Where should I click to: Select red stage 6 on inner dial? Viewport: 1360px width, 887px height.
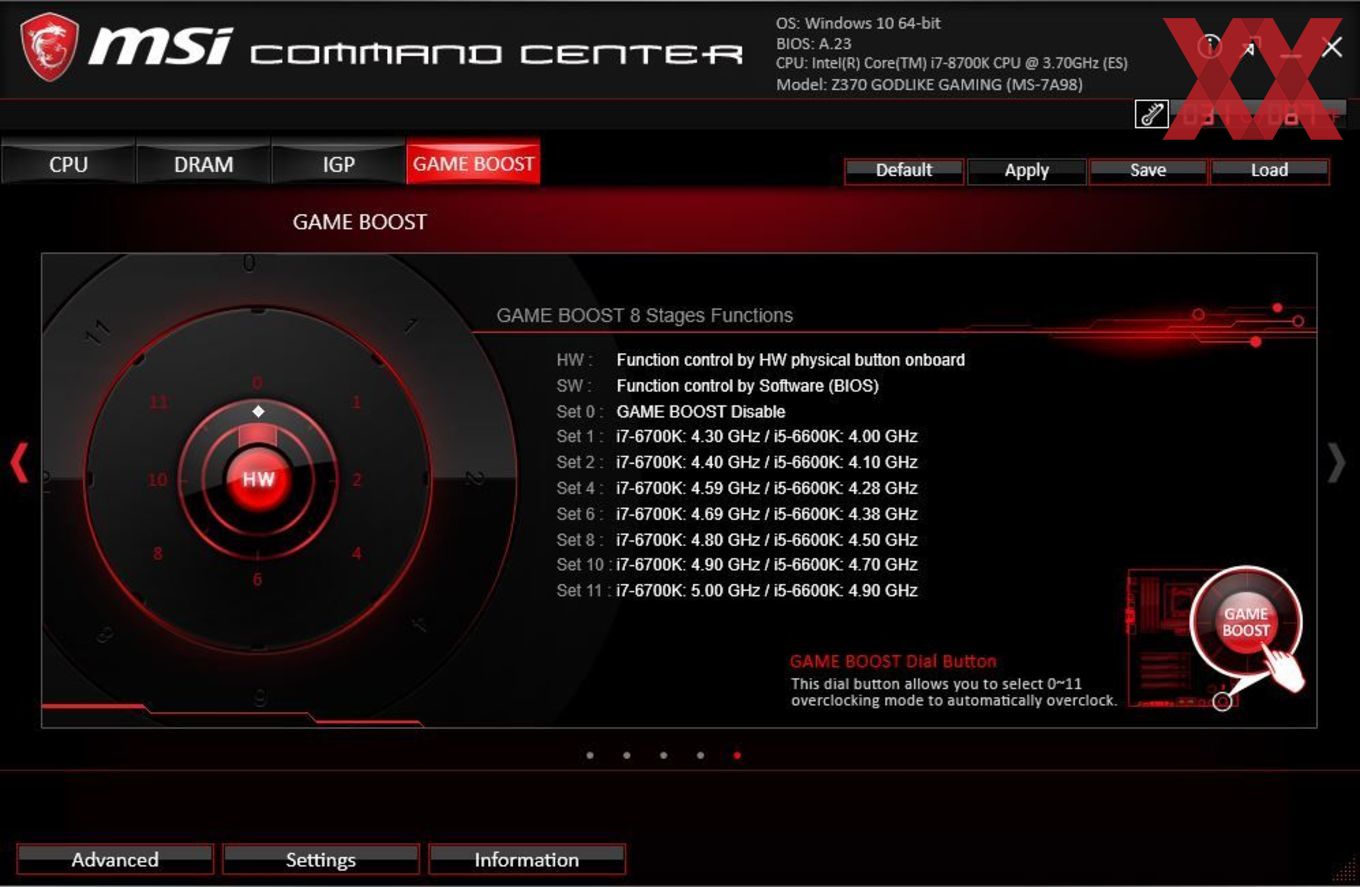(257, 580)
